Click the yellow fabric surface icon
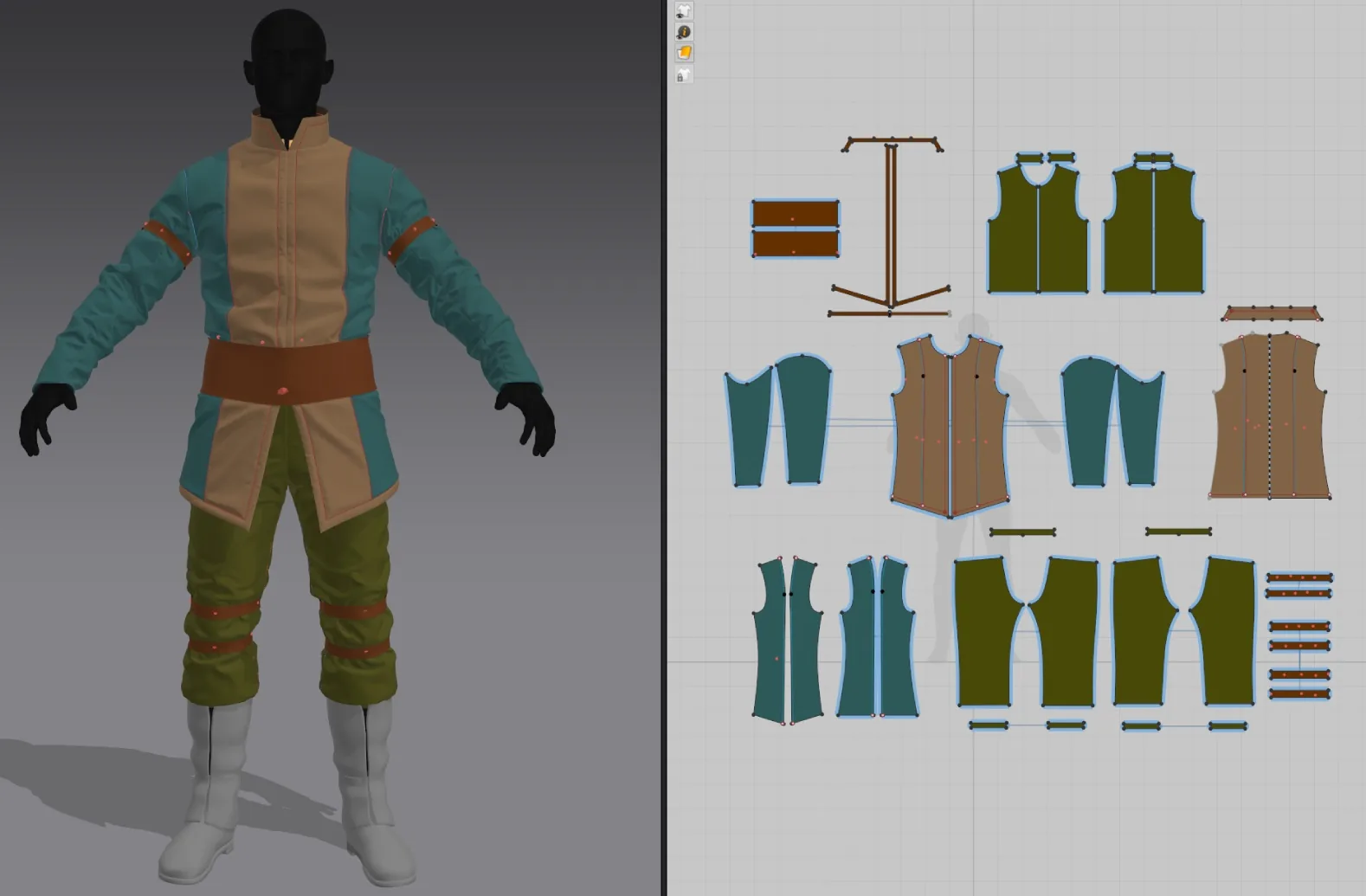1366x896 pixels. click(684, 54)
